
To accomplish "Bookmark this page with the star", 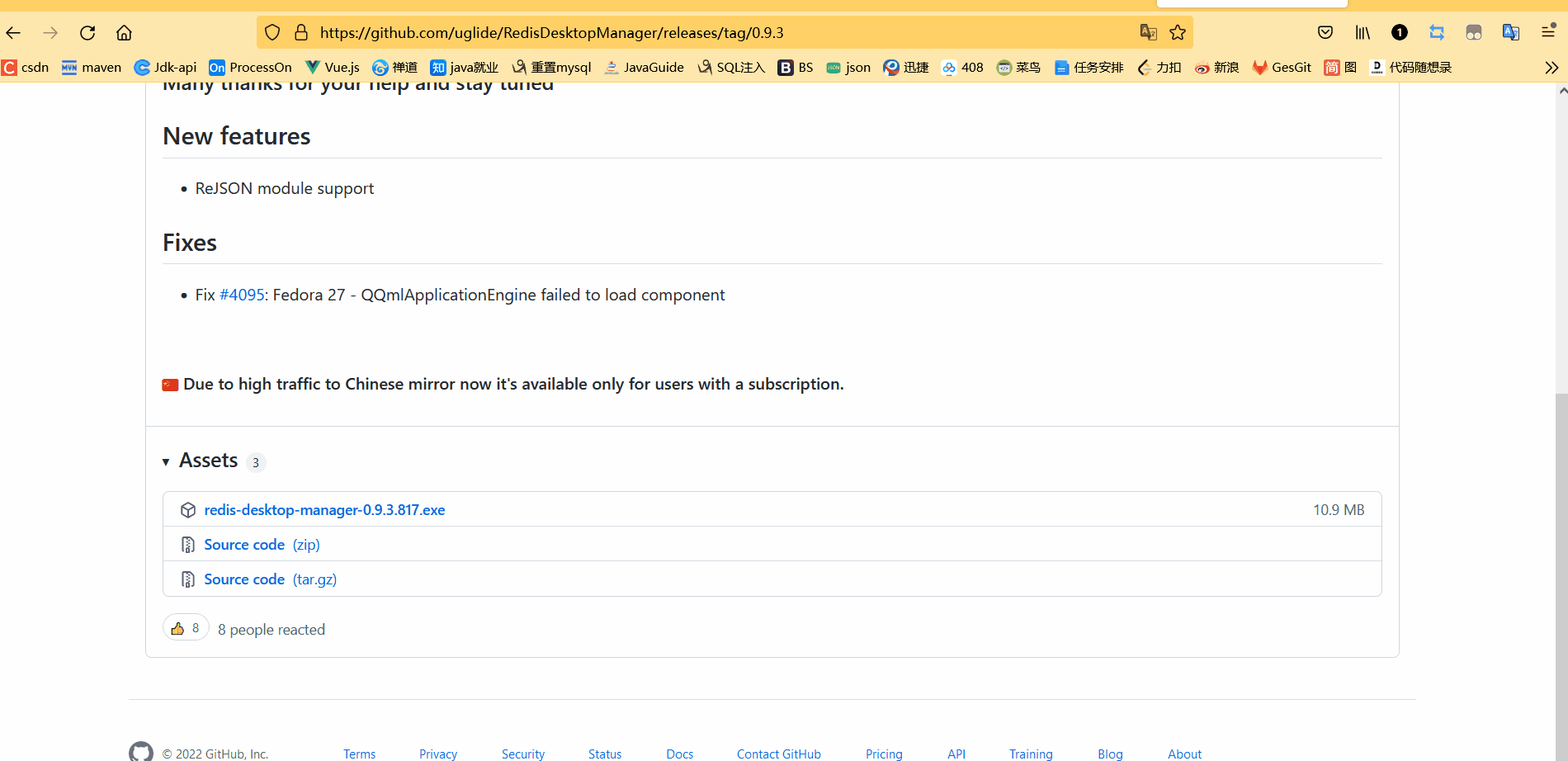I will tap(1178, 32).
